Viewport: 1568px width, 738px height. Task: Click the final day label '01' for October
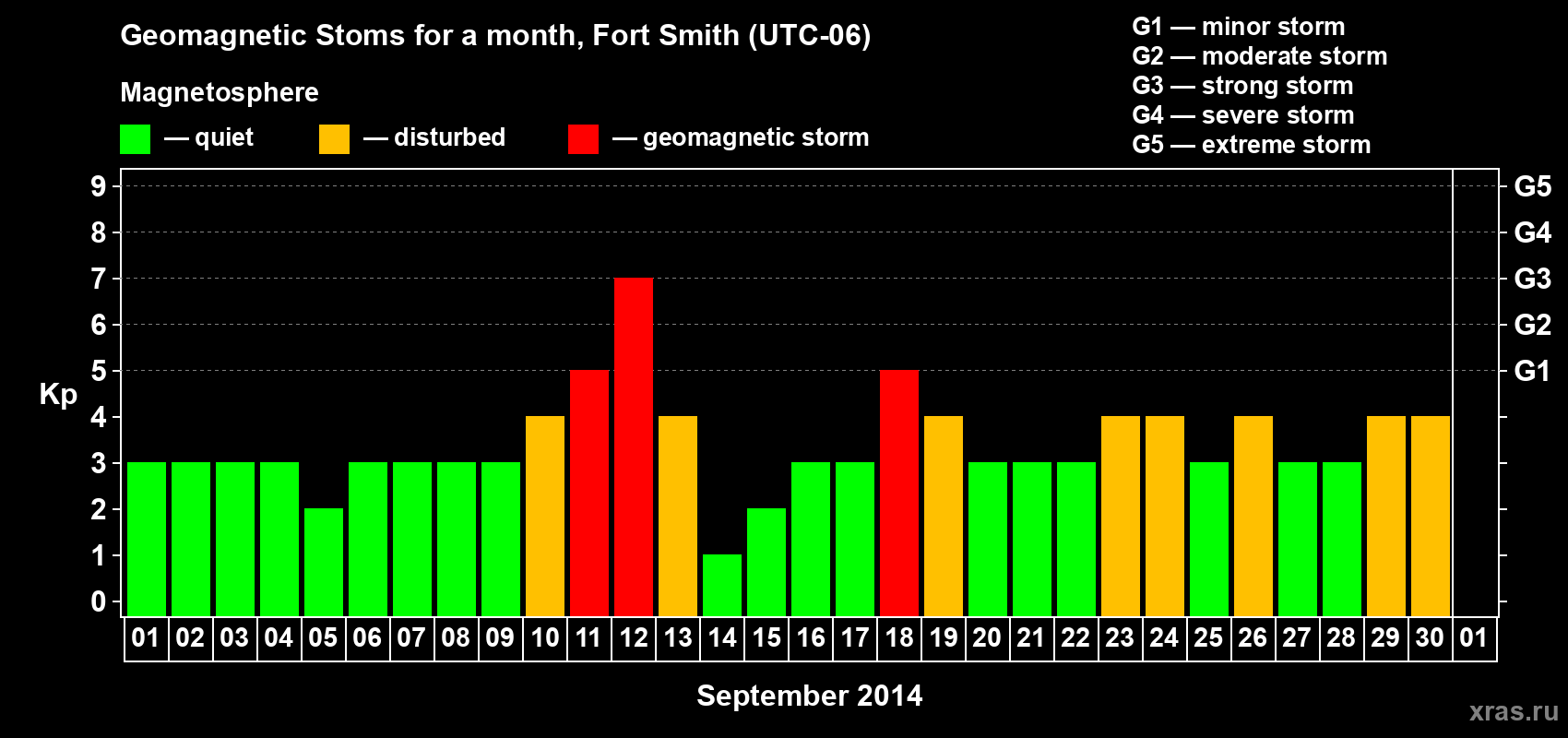[x=1474, y=637]
